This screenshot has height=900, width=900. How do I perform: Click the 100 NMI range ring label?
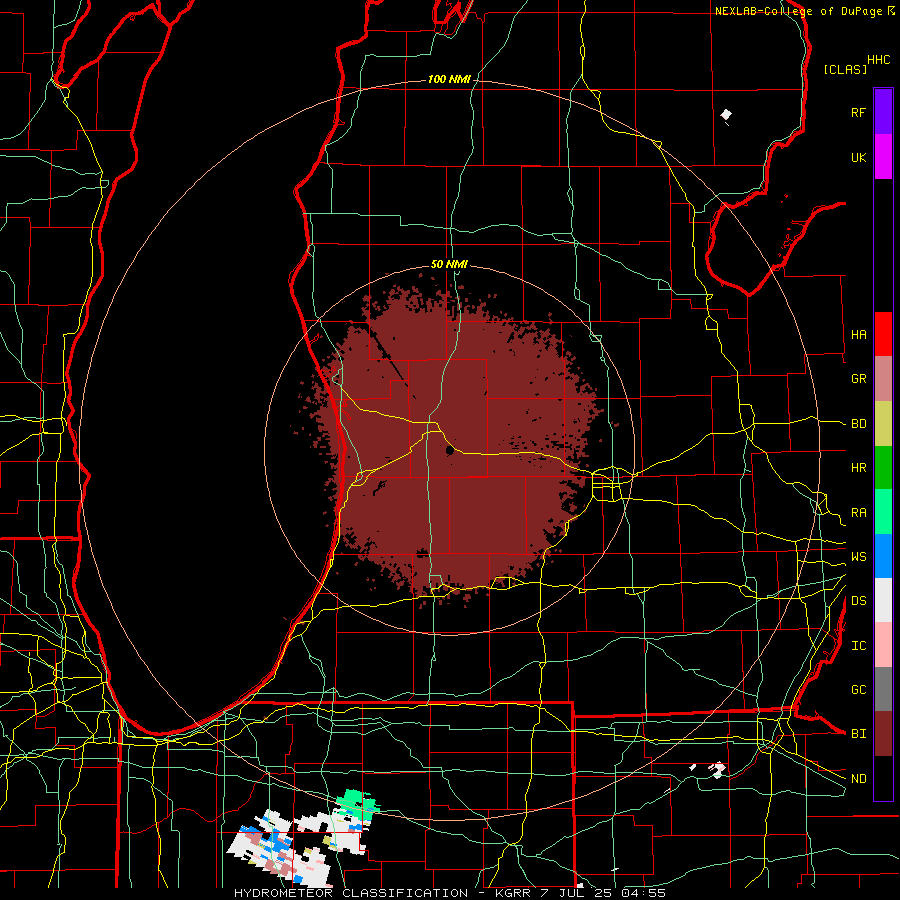(x=449, y=79)
